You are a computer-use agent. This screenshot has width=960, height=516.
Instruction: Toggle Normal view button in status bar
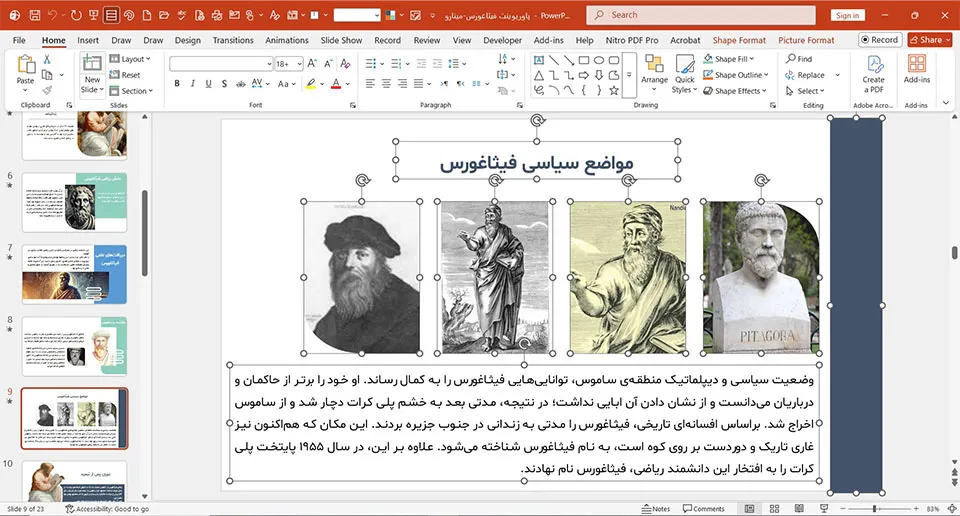click(x=749, y=509)
